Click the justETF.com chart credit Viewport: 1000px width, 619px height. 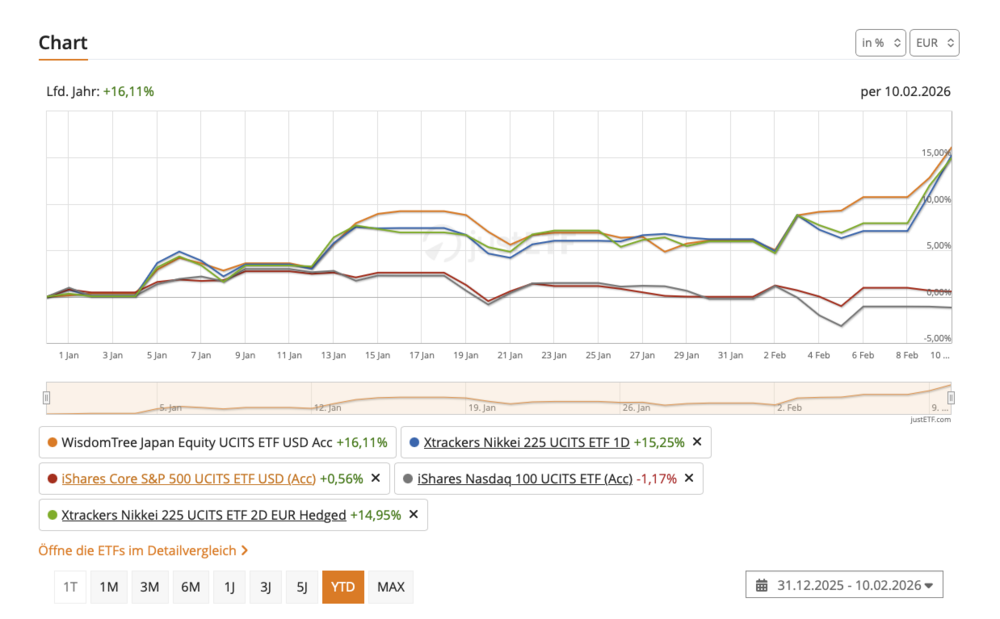(928, 420)
